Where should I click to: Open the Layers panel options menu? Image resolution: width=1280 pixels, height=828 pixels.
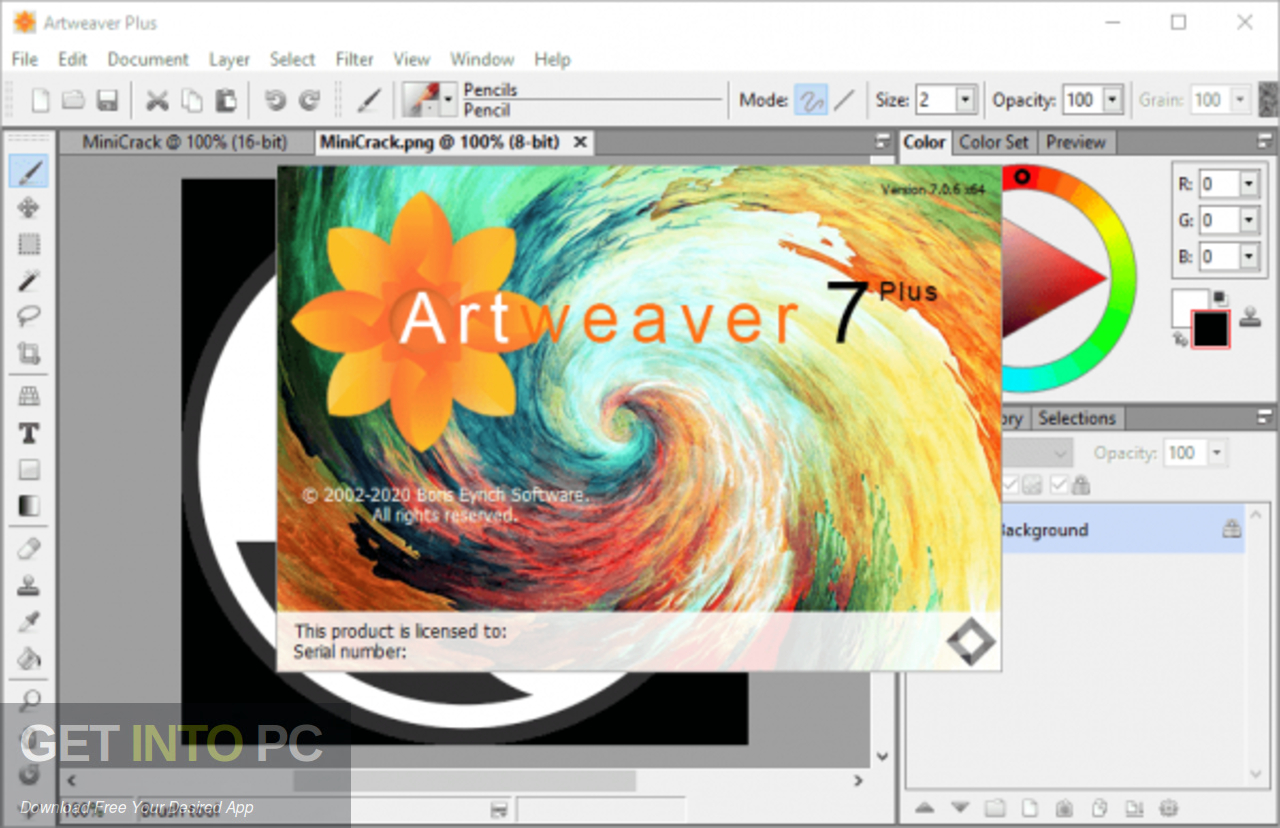click(x=1265, y=418)
